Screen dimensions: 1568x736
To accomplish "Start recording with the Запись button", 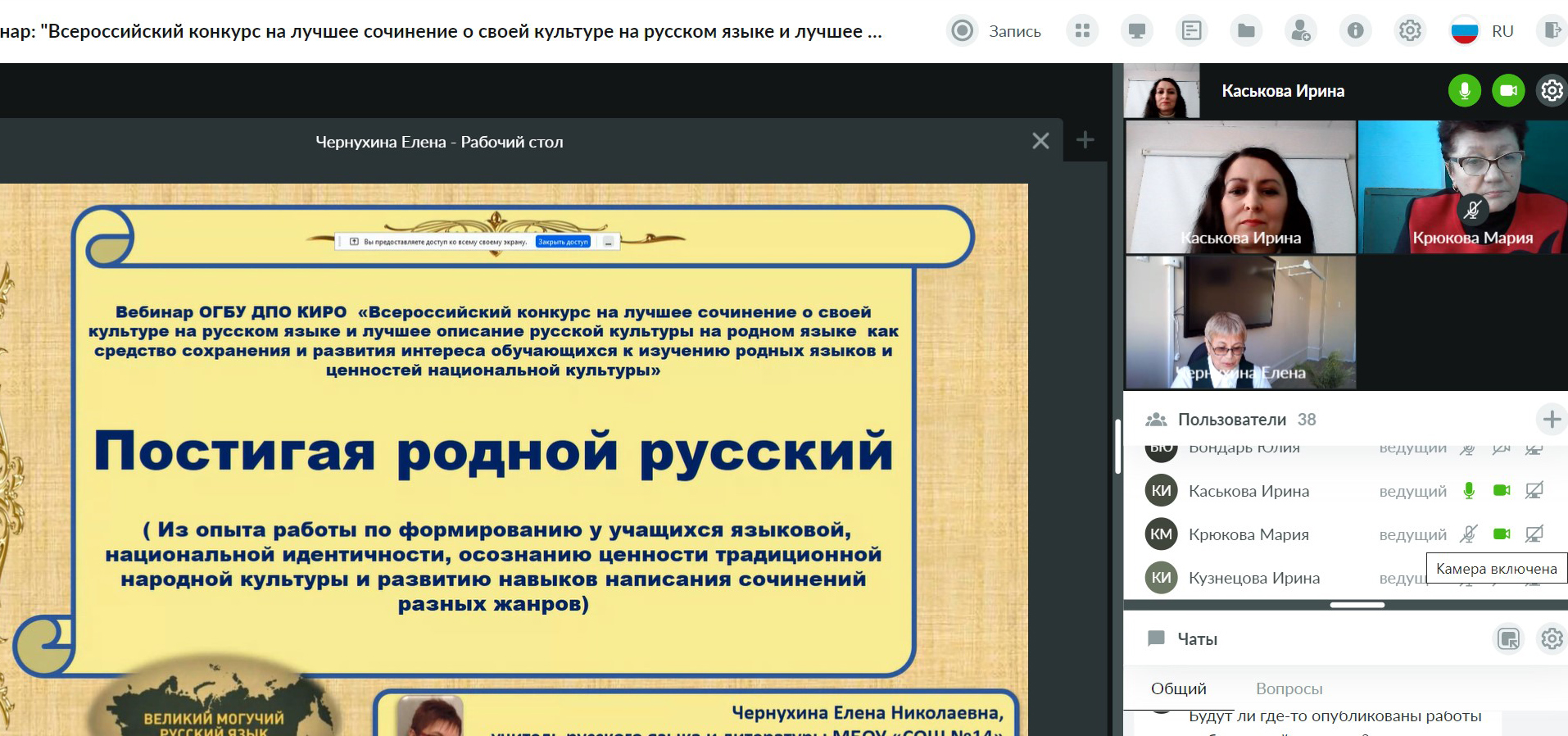I will tap(995, 31).
